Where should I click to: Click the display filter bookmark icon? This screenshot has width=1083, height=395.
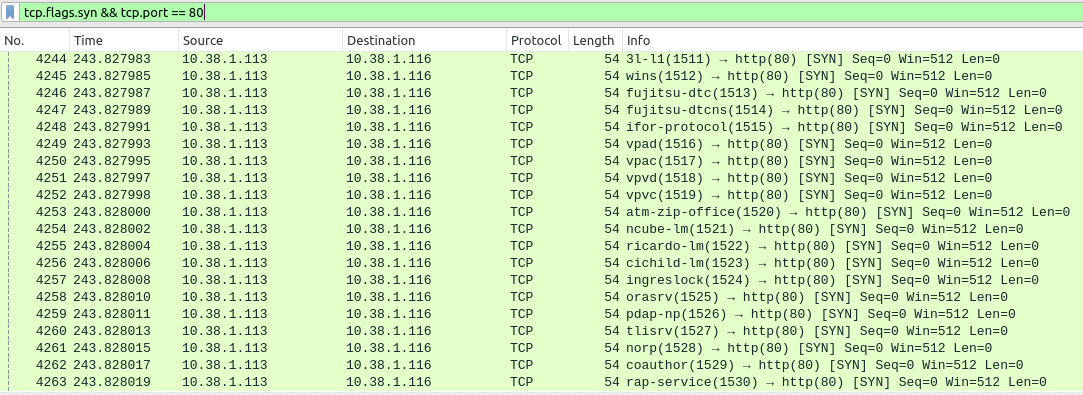tap(10, 12)
